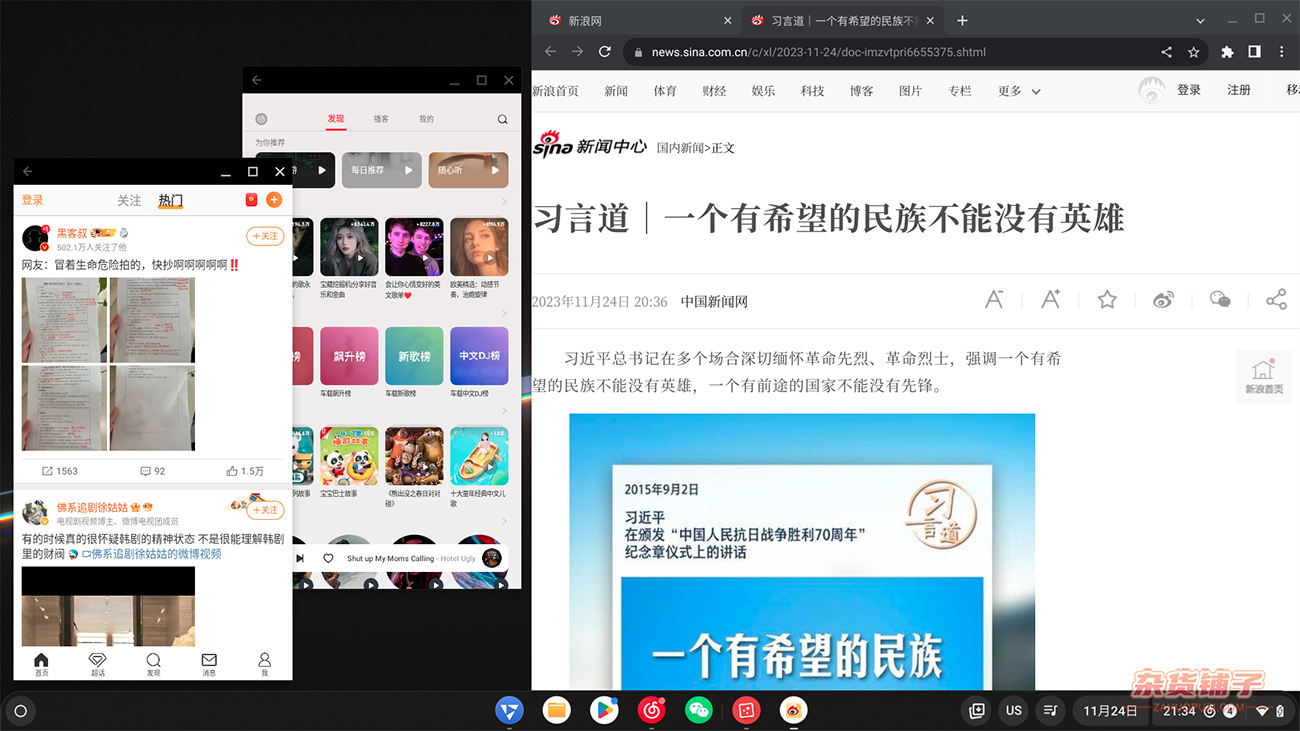The image size is (1300, 731).
Task: Play the 每日推荐 card in the music app
Action: [380, 170]
